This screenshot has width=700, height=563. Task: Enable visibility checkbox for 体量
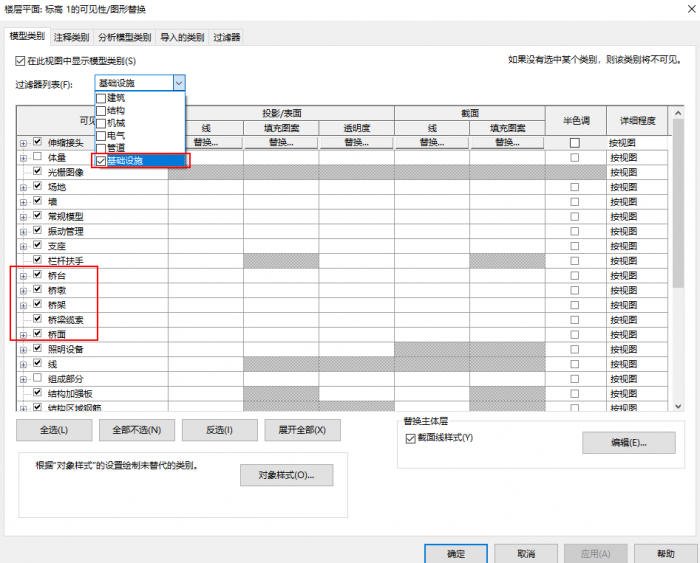[38, 157]
